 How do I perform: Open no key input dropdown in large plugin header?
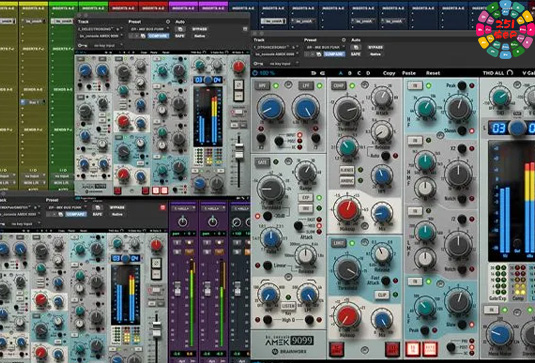[282, 64]
